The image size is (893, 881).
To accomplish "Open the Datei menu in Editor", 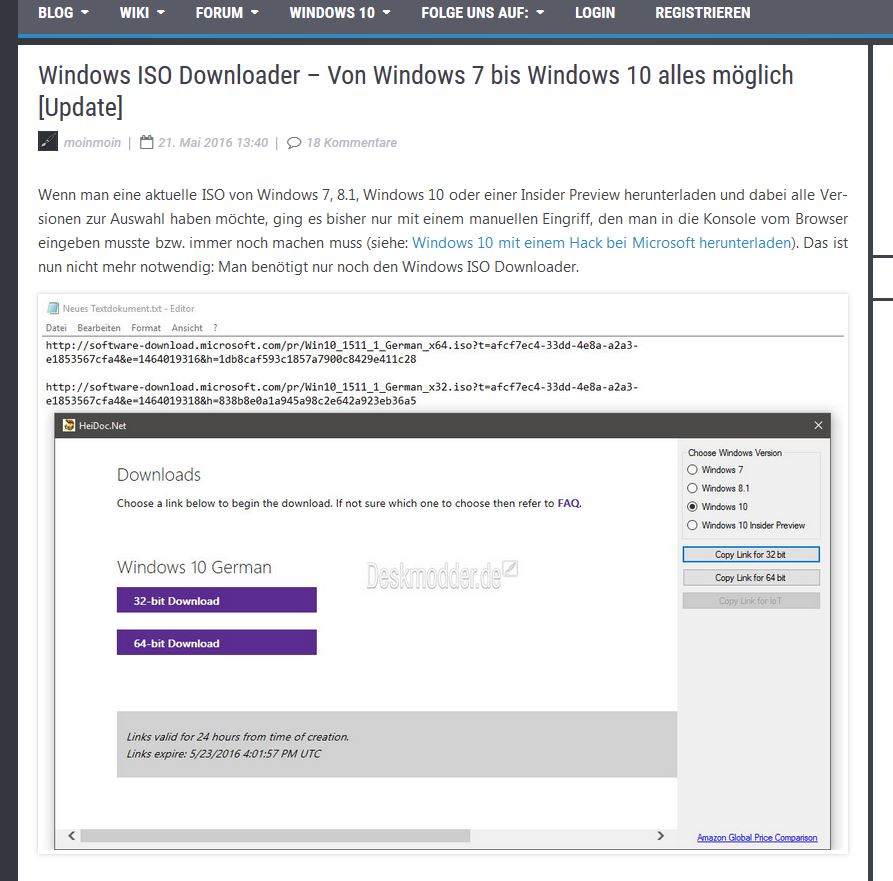I will 56,328.
